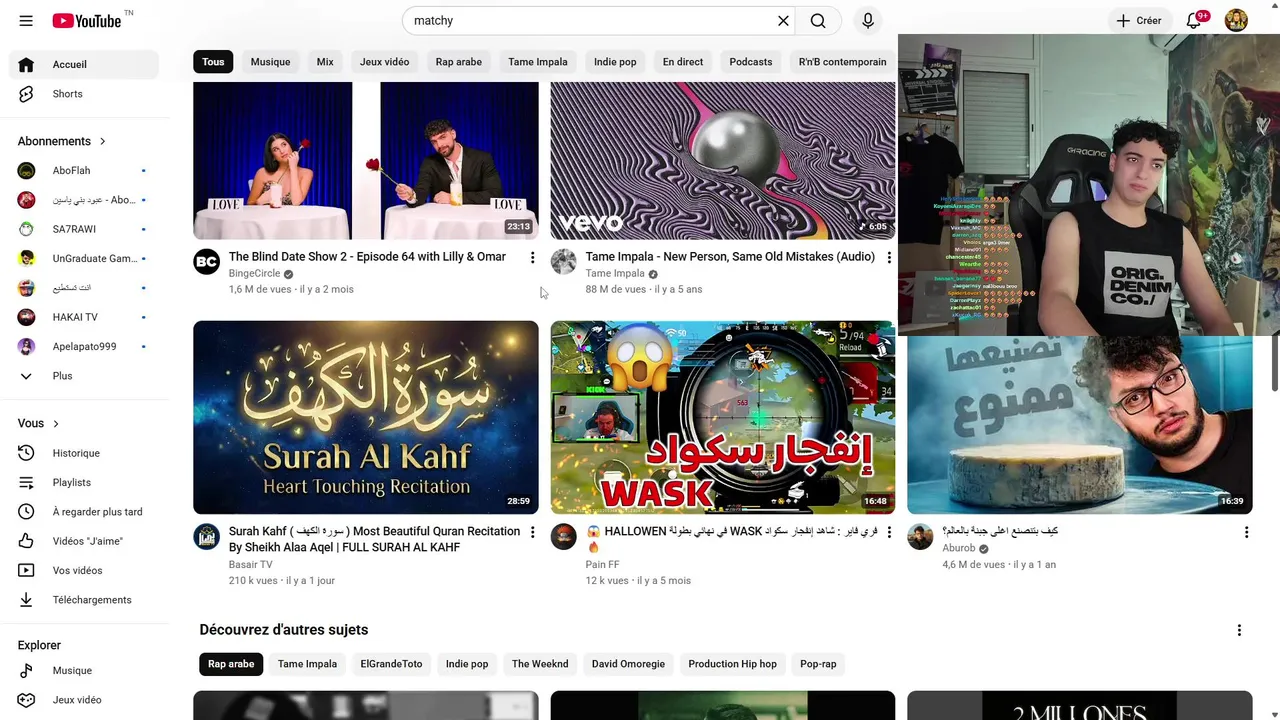This screenshot has height=720, width=1280.
Task: Open options for HALLOWEN WASK video
Action: [889, 532]
